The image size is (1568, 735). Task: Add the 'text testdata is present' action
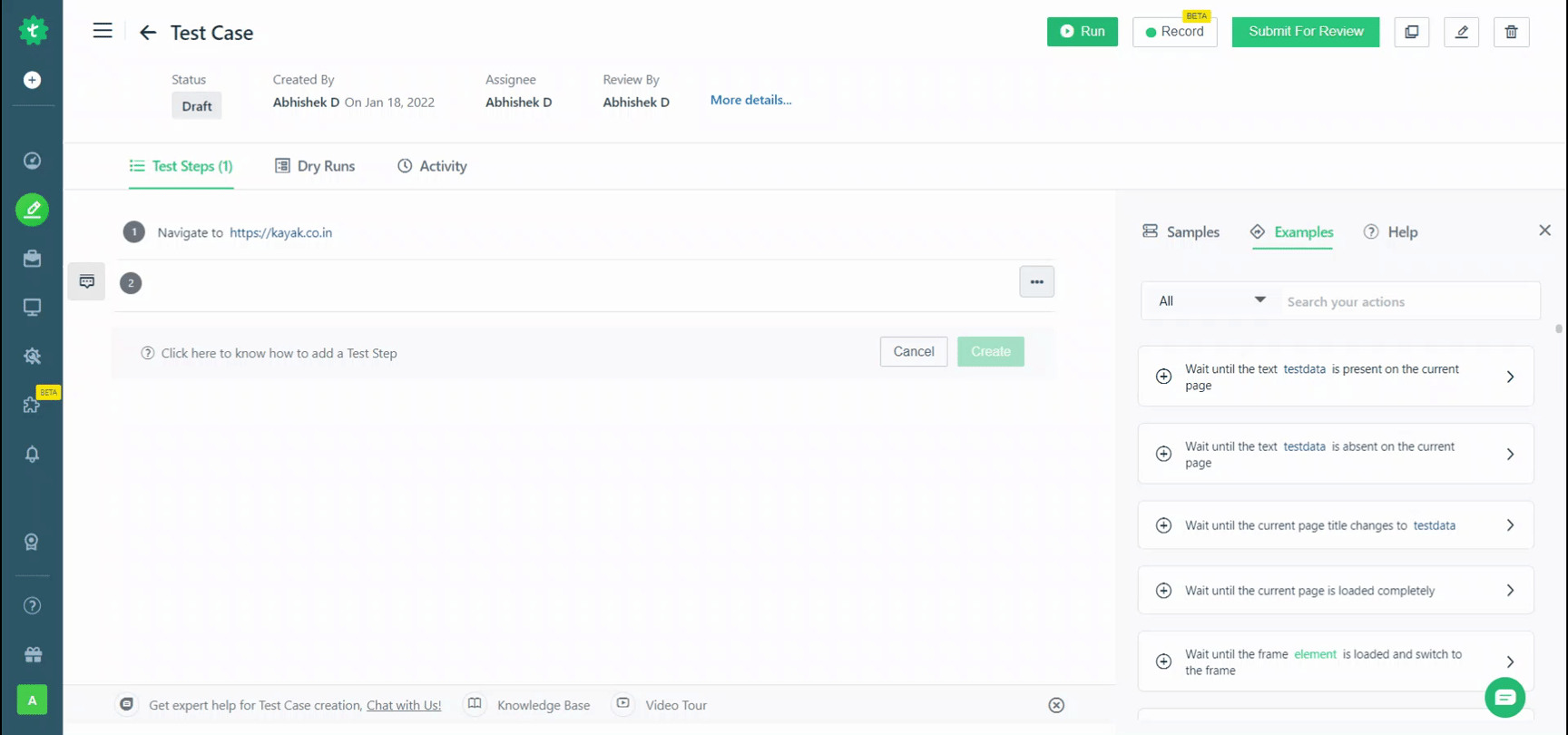click(x=1163, y=376)
